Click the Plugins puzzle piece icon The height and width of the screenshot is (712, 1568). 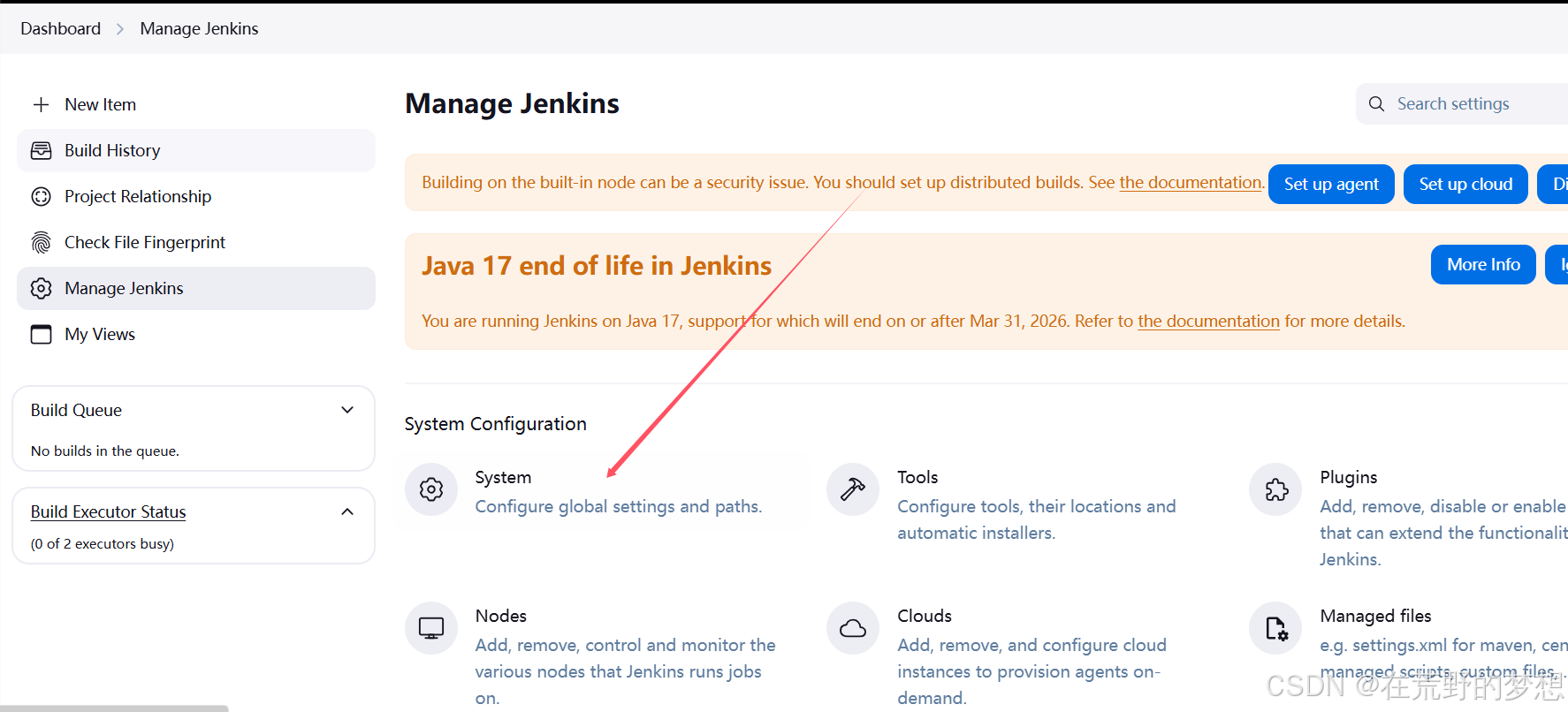point(1276,489)
